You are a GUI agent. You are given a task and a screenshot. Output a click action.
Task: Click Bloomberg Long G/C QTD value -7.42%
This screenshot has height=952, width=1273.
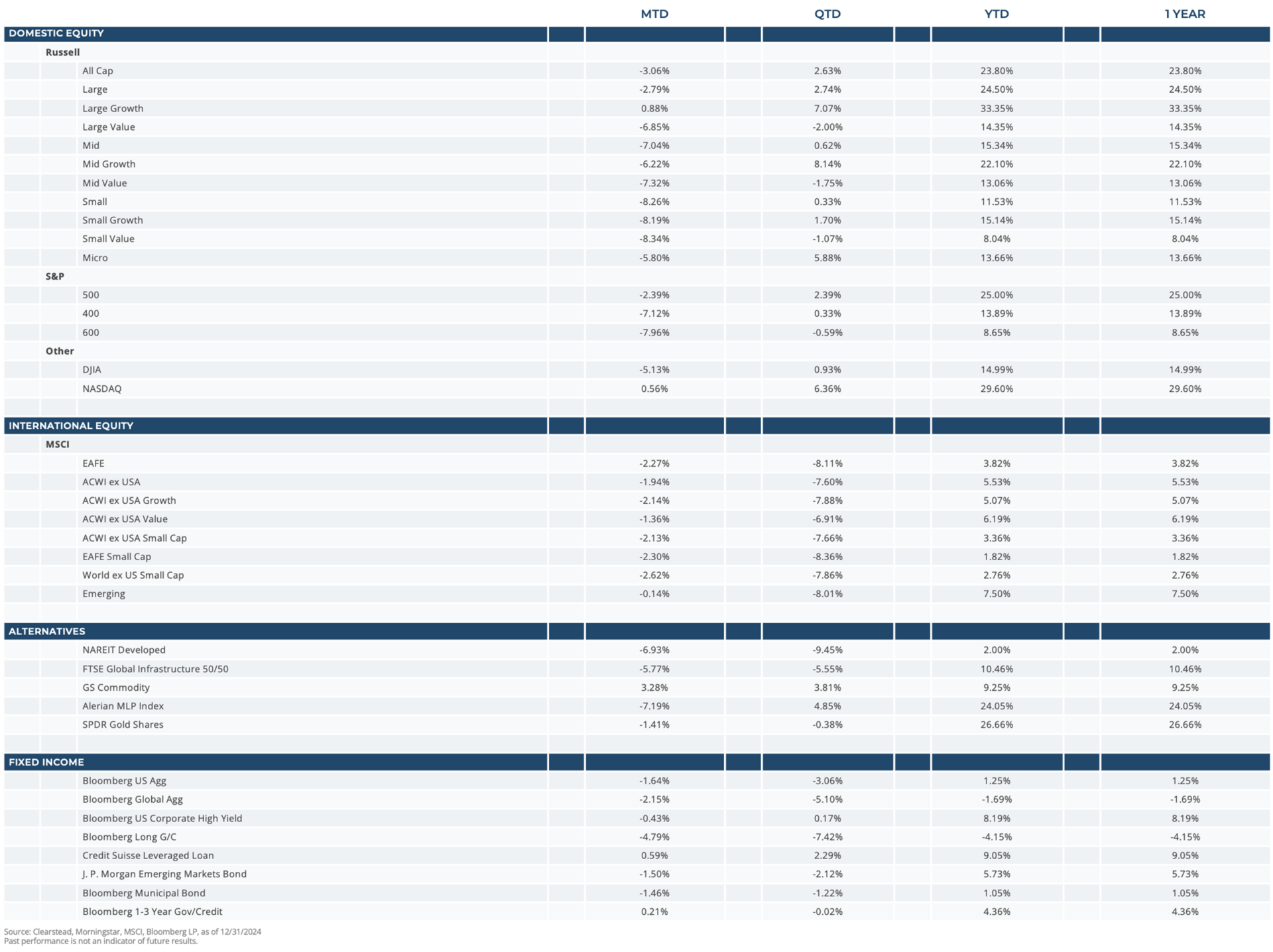coord(827,837)
